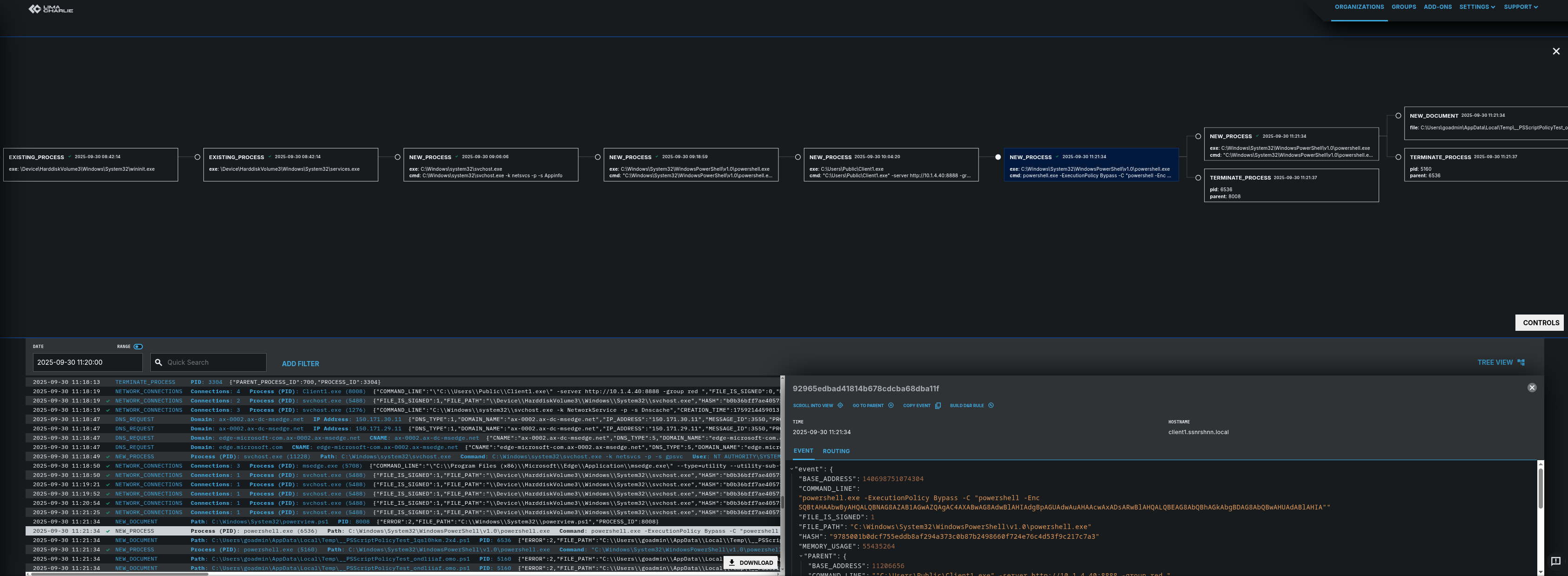The image size is (1568, 576).
Task: Click the Go To Parent icon
Action: (891, 406)
